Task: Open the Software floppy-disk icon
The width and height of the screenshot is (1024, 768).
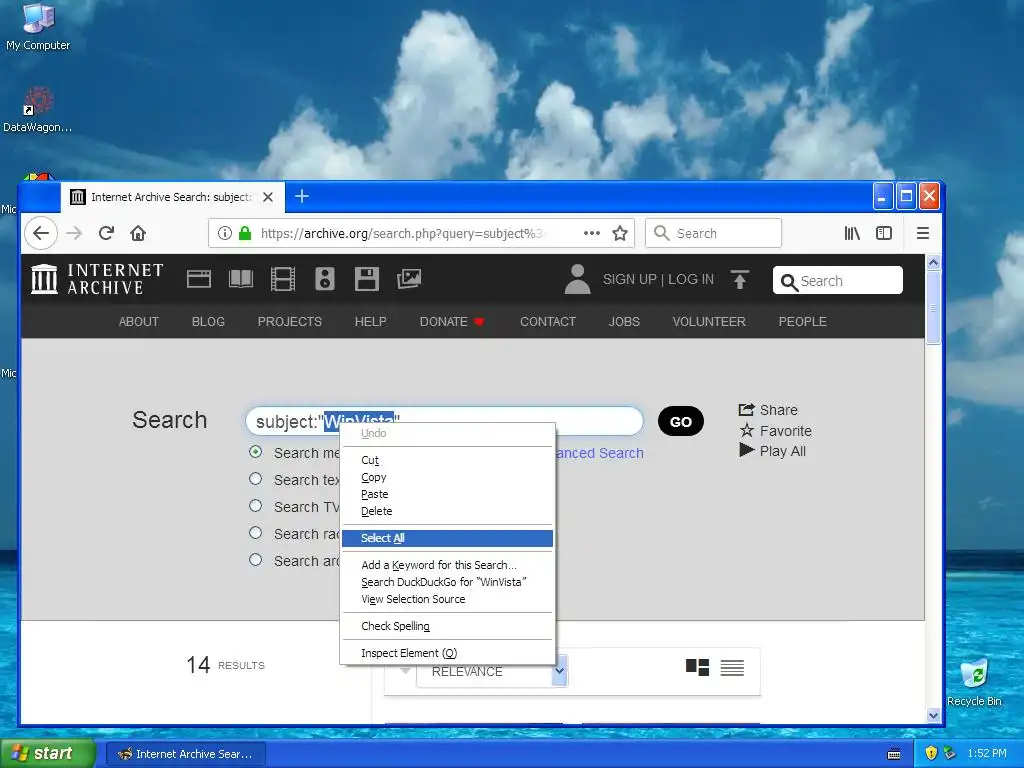Action: tap(366, 279)
